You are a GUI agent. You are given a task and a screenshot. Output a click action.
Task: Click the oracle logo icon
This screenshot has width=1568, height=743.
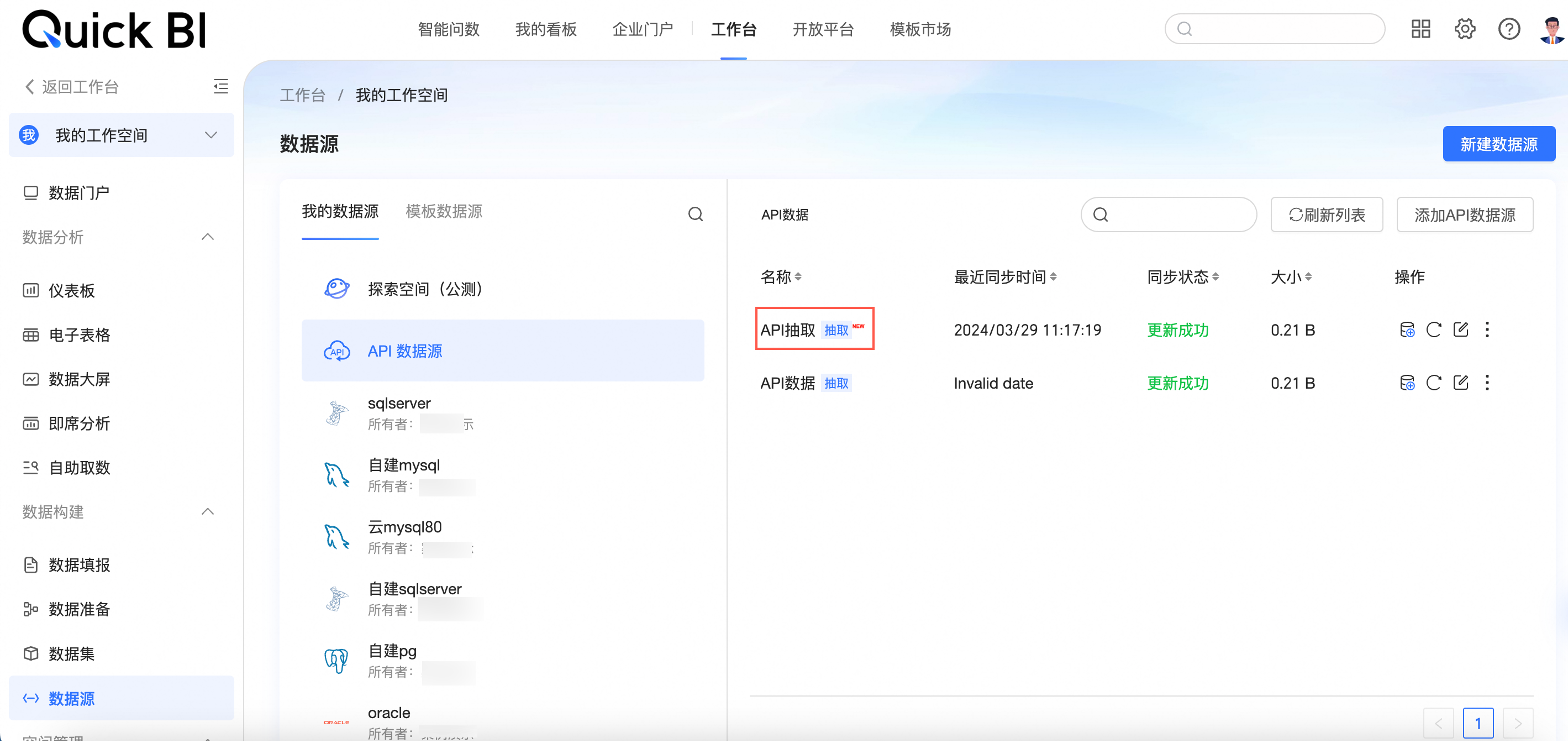[336, 723]
